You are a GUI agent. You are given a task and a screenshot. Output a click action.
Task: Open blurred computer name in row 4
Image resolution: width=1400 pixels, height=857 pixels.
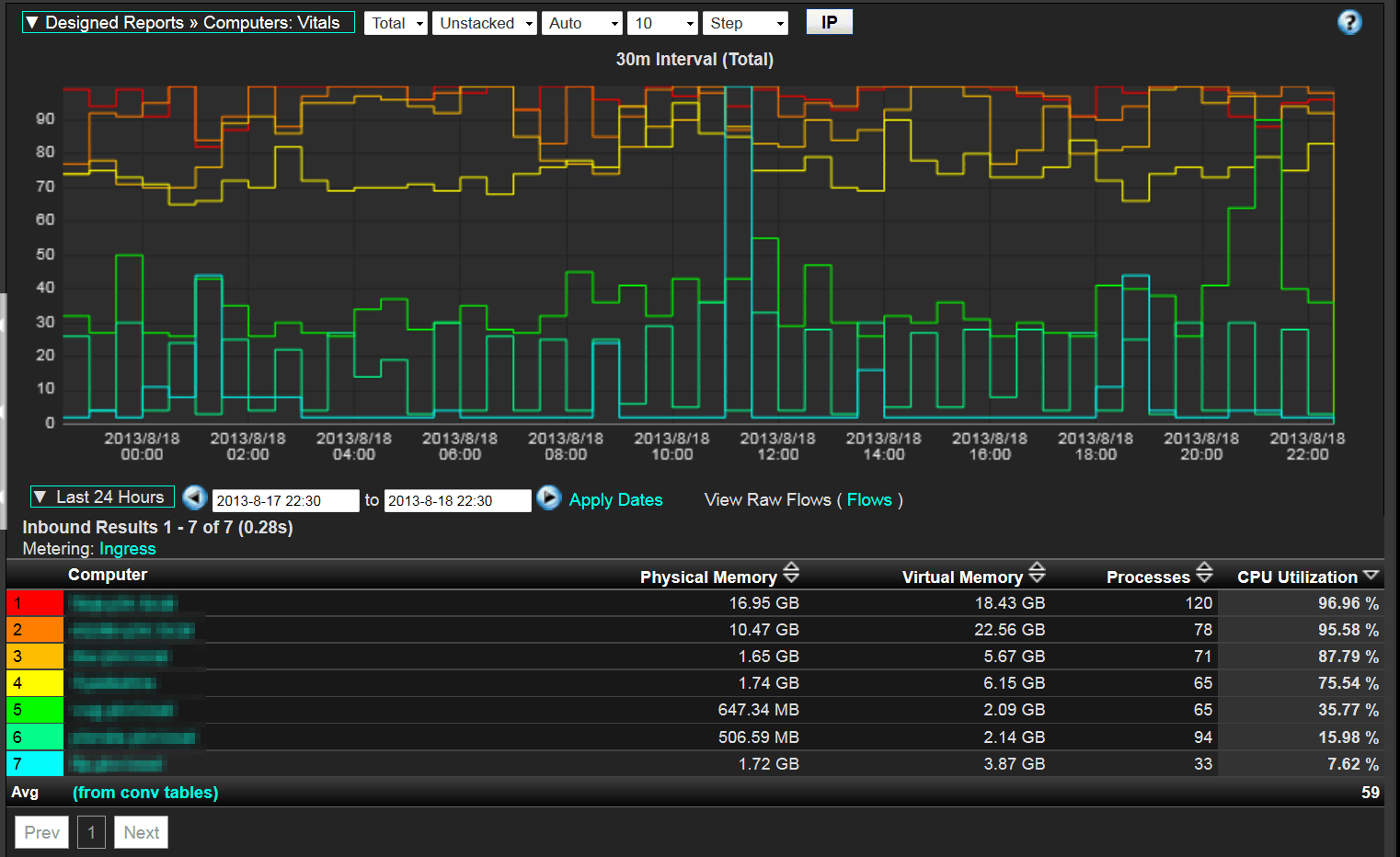[x=114, y=683]
